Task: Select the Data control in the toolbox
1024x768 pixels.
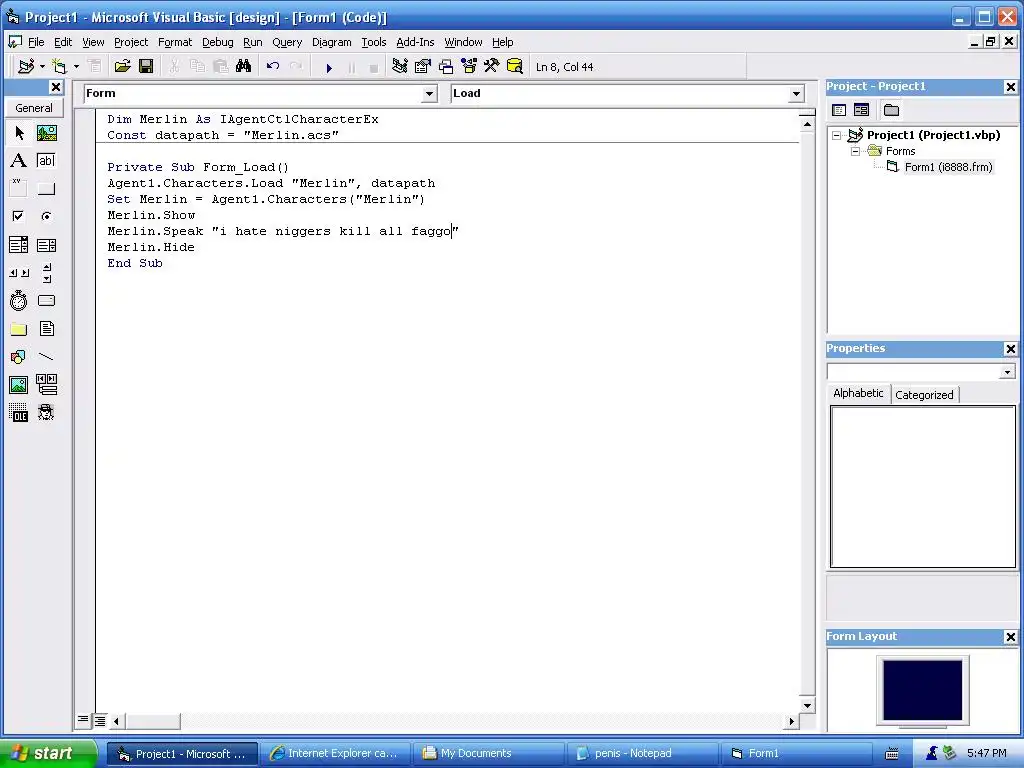Action: point(46,385)
